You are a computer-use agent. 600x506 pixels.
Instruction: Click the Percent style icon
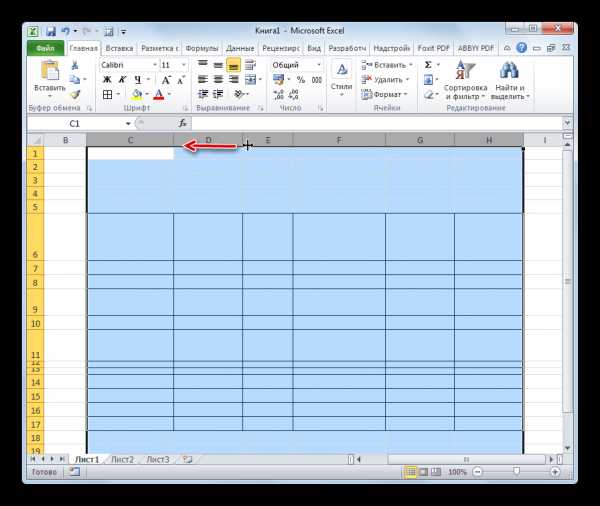[x=301, y=80]
